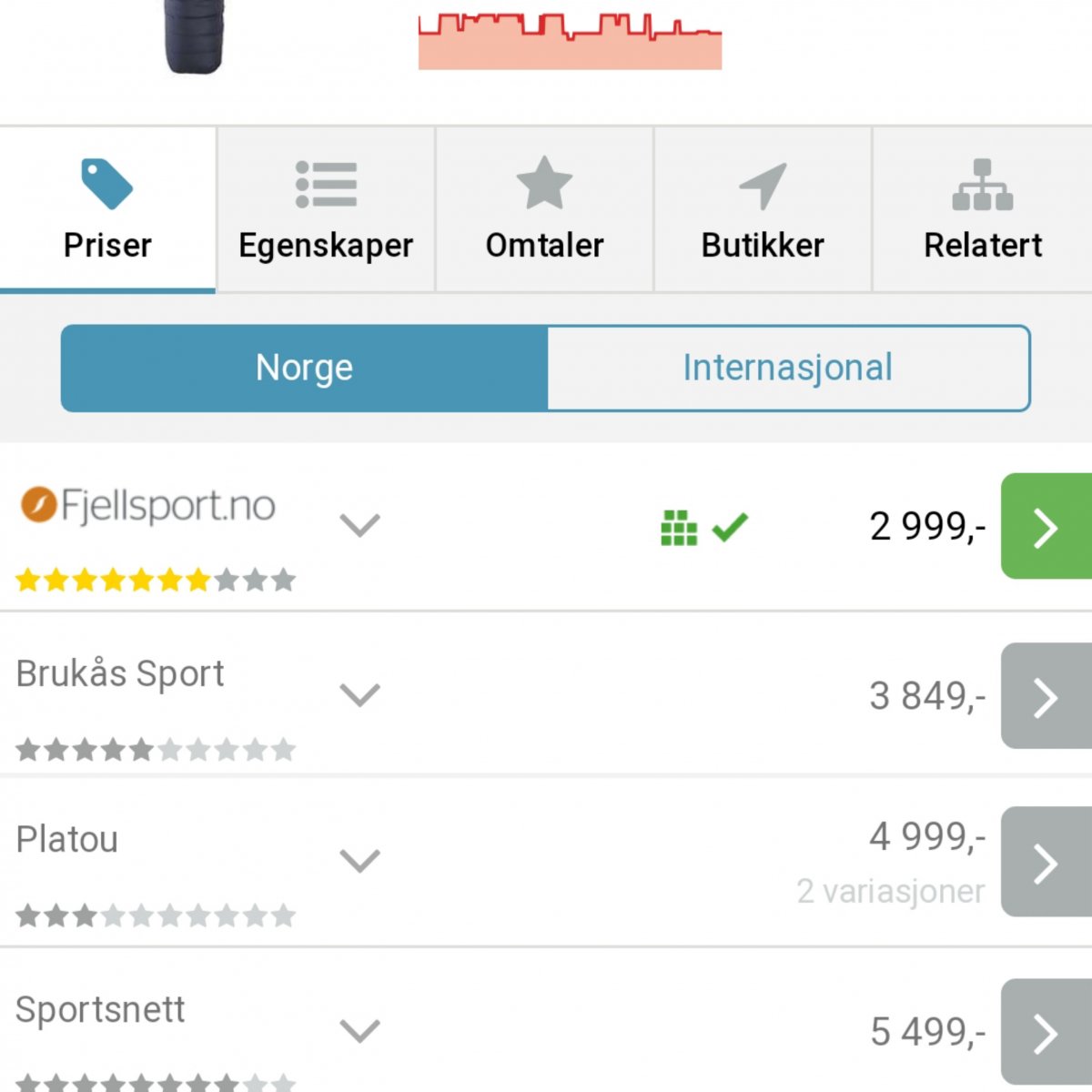
Task: Expand the Platou details chevron
Action: [359, 861]
